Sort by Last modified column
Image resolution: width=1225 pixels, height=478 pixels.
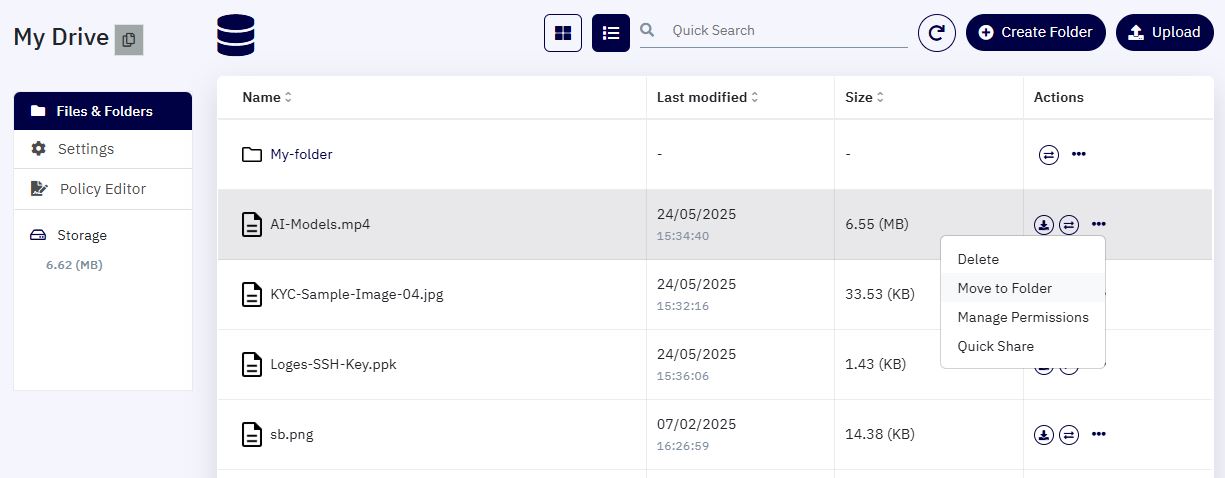point(707,97)
